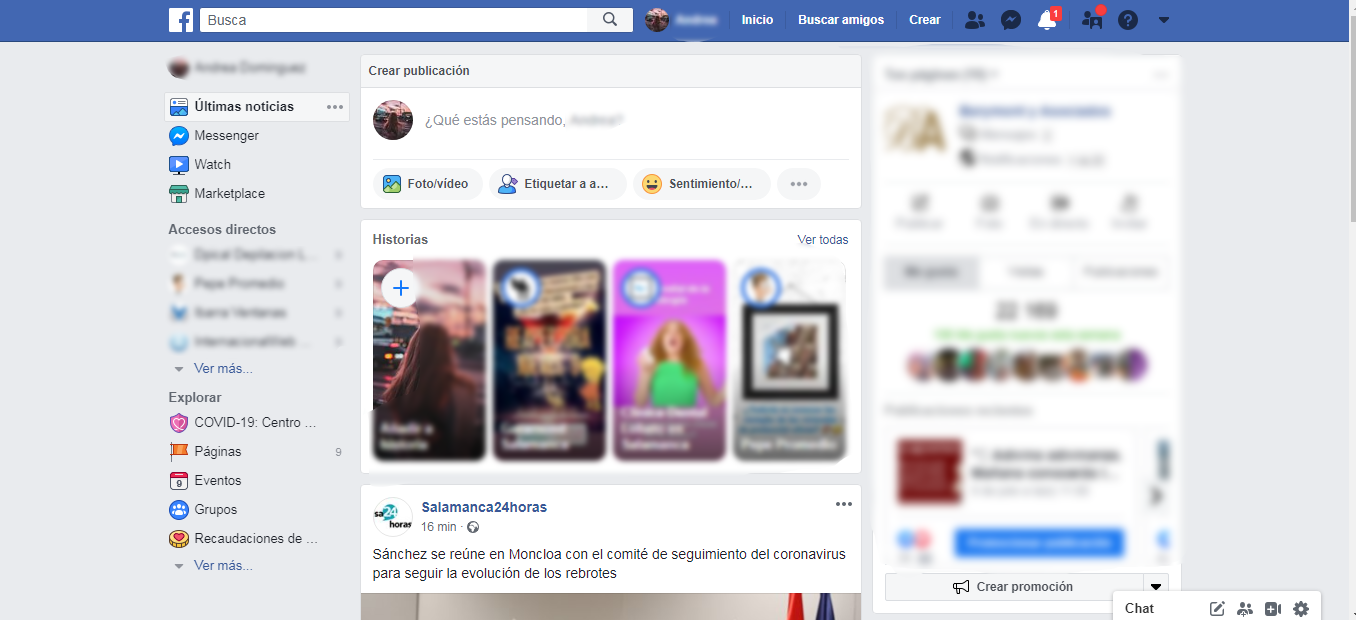1356x620 pixels.
Task: Click Ver todas stories link
Action: click(x=823, y=239)
